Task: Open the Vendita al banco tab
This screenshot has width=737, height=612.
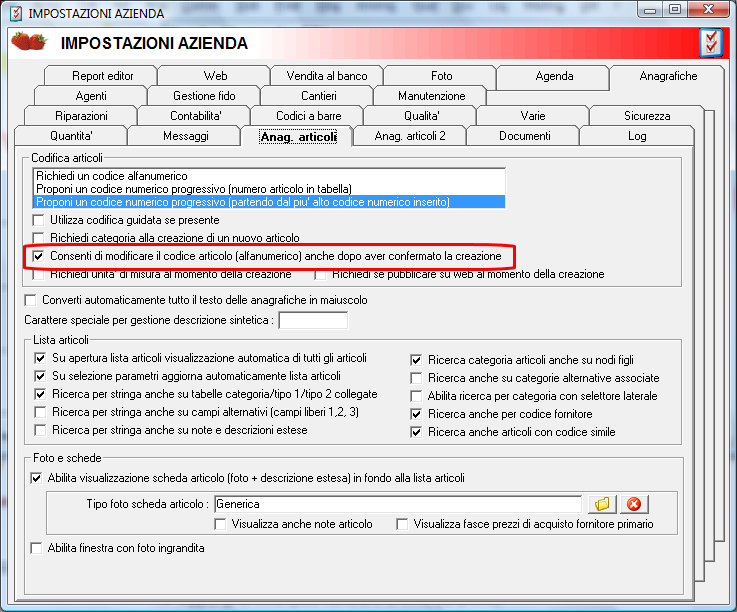Action: (x=327, y=76)
